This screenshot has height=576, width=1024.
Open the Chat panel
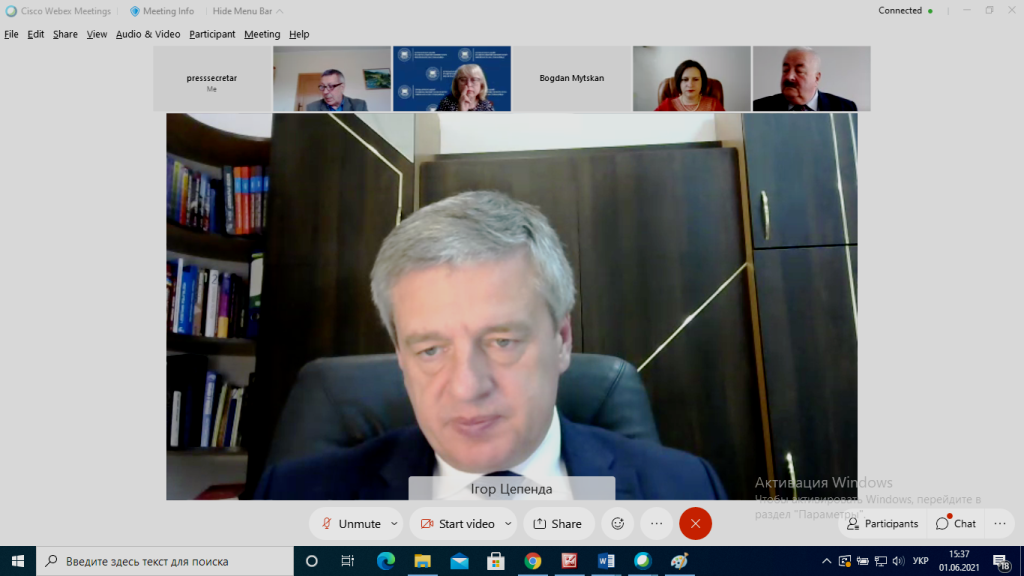pyautogui.click(x=956, y=523)
